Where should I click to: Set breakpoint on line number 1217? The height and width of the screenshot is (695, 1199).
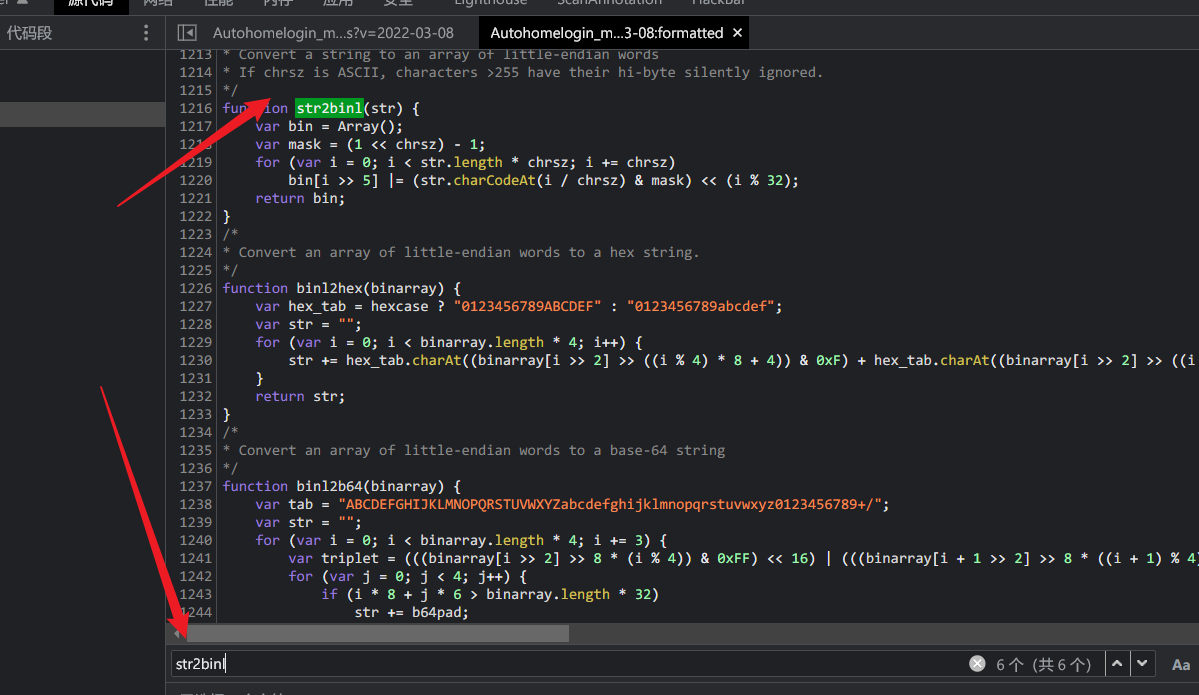click(195, 126)
